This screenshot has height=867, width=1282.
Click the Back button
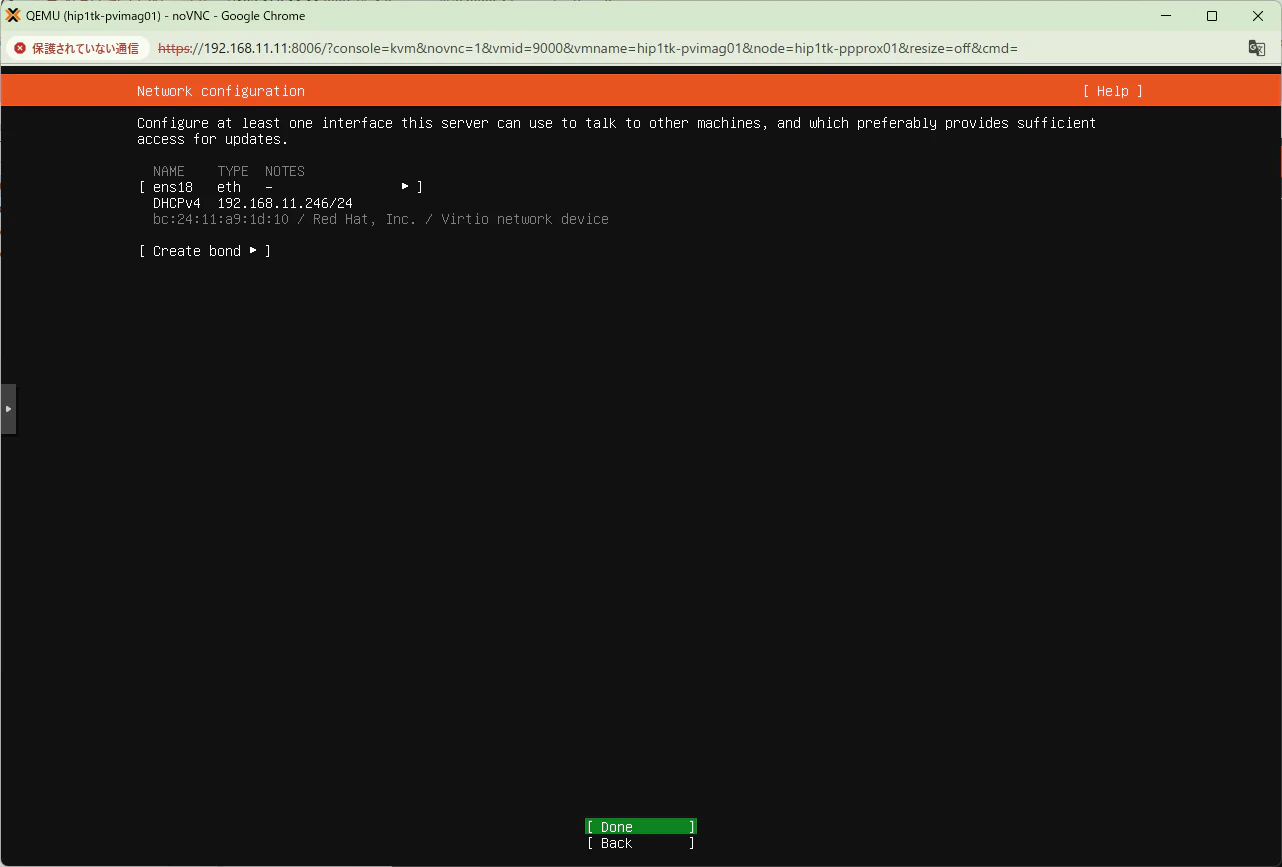pos(641,843)
